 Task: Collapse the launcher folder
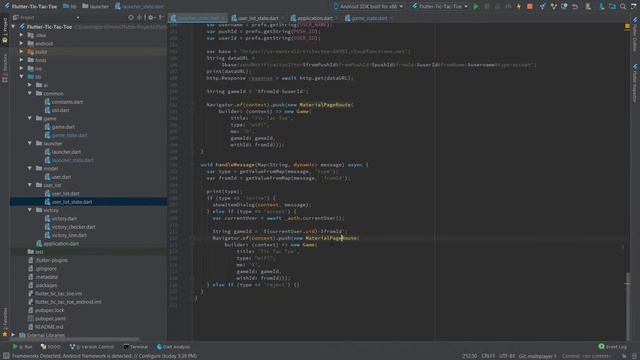30,143
